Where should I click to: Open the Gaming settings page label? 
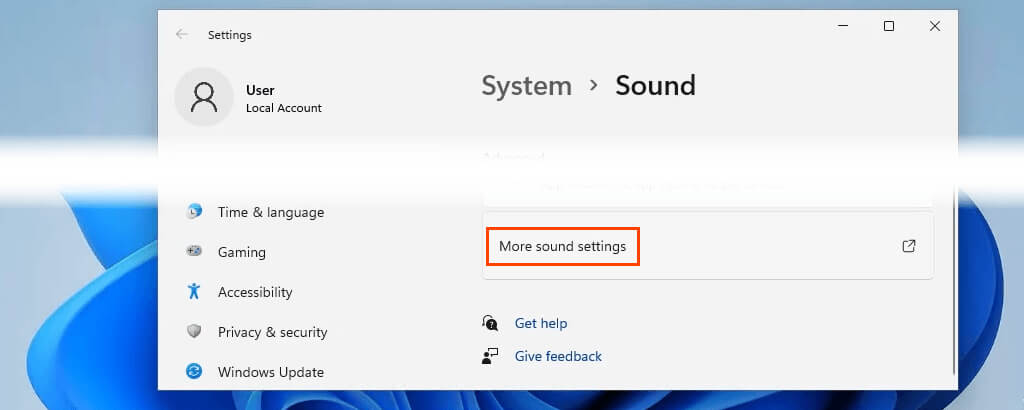tap(242, 252)
